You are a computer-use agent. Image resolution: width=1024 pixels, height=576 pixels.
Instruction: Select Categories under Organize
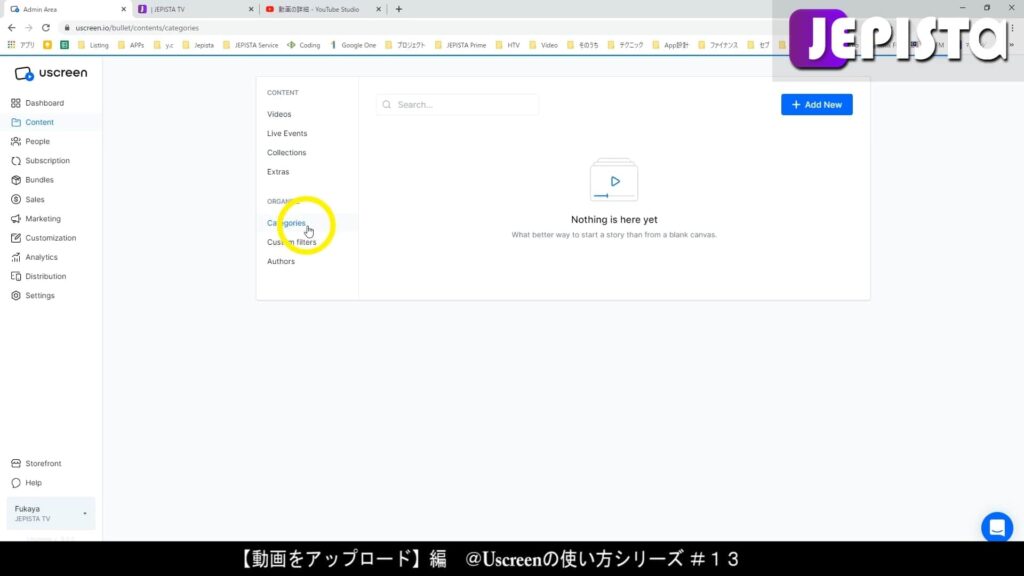click(286, 223)
